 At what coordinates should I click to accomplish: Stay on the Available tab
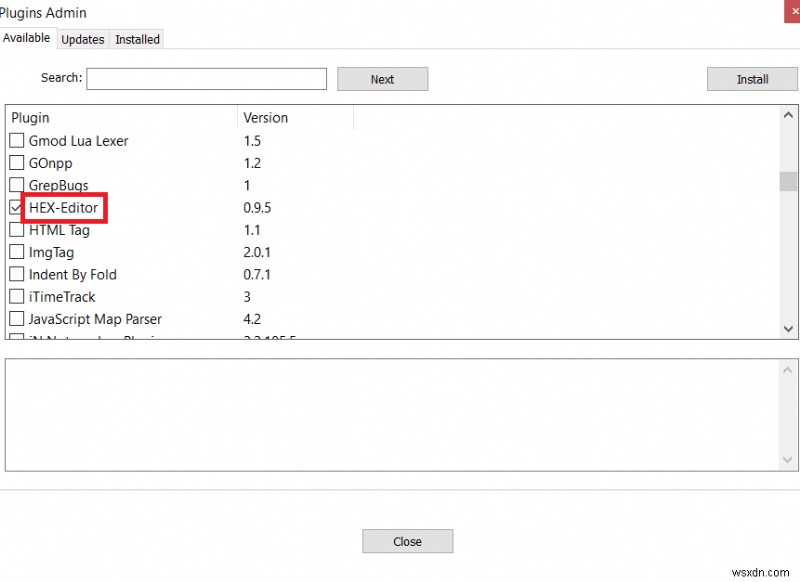(x=26, y=38)
